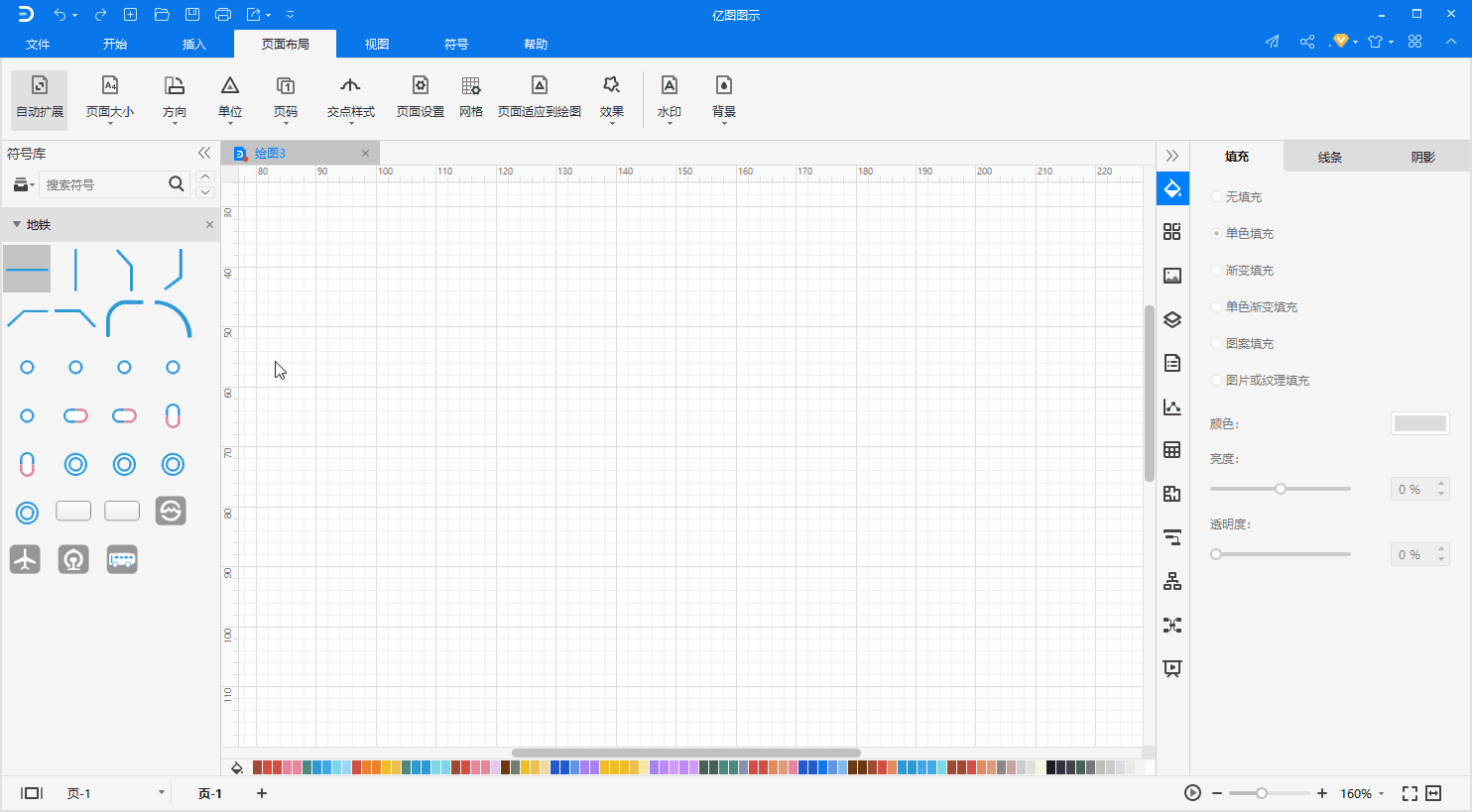Screen dimensions: 1472x812
Task: Select Picture or Texture Fill (图片或纹理填充)
Action: point(1261,381)
